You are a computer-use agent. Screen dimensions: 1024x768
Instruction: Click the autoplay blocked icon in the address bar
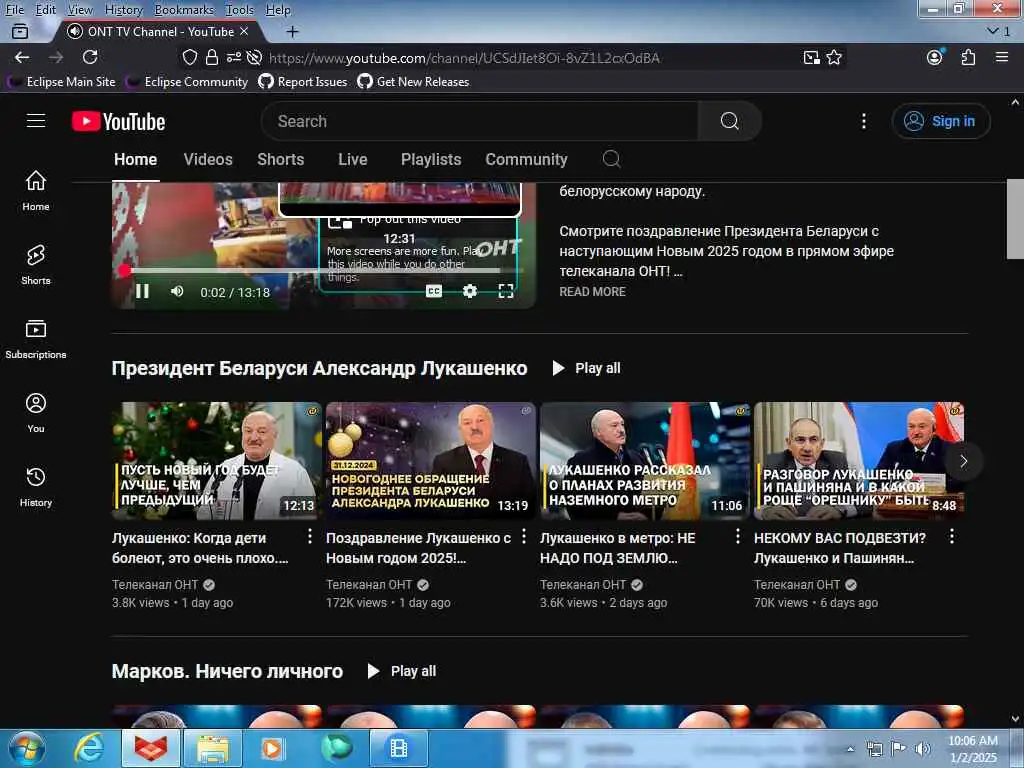coord(255,57)
